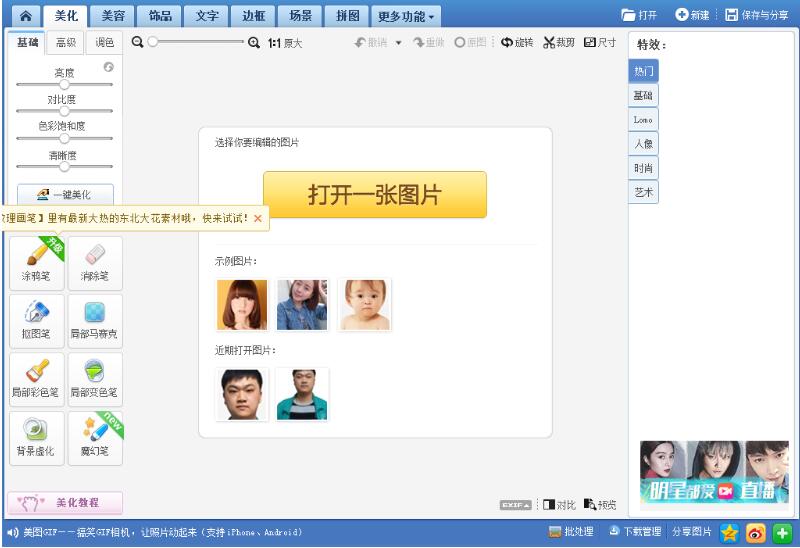Click the 重做 redo icon
The width and height of the screenshot is (800, 548).
coord(419,42)
